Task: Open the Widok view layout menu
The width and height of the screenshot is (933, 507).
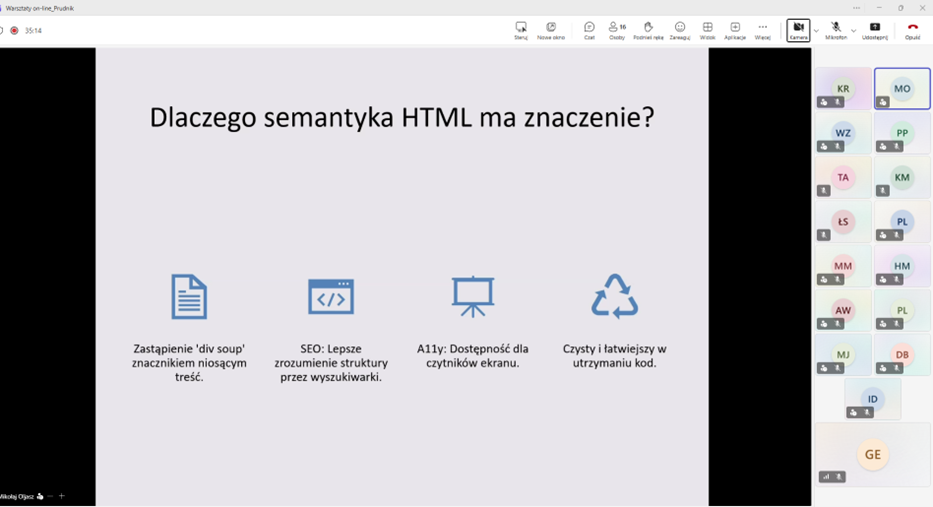Action: tap(708, 30)
